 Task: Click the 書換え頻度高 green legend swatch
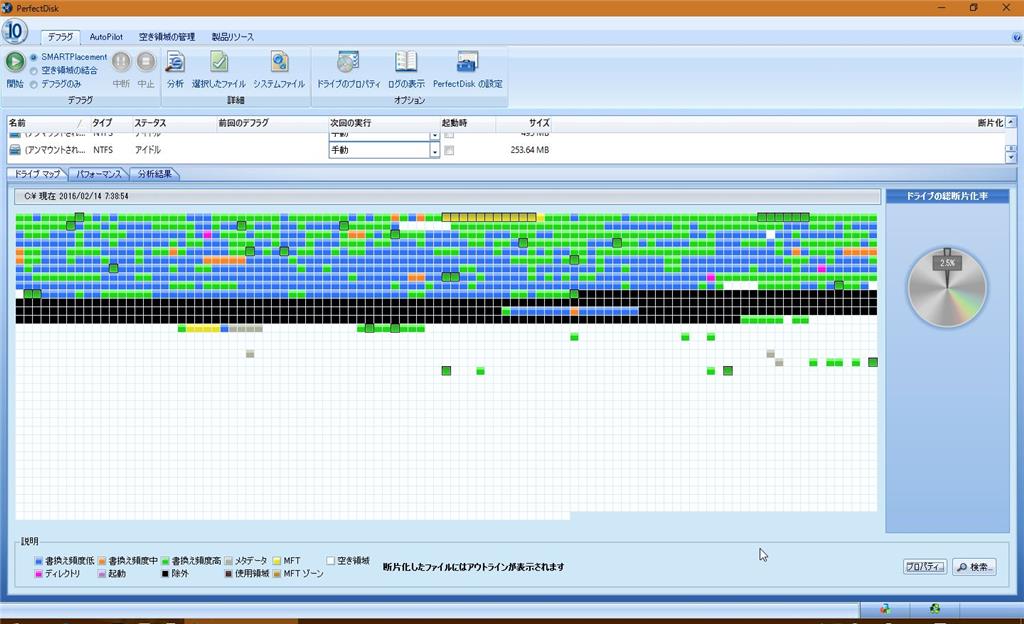point(165,561)
